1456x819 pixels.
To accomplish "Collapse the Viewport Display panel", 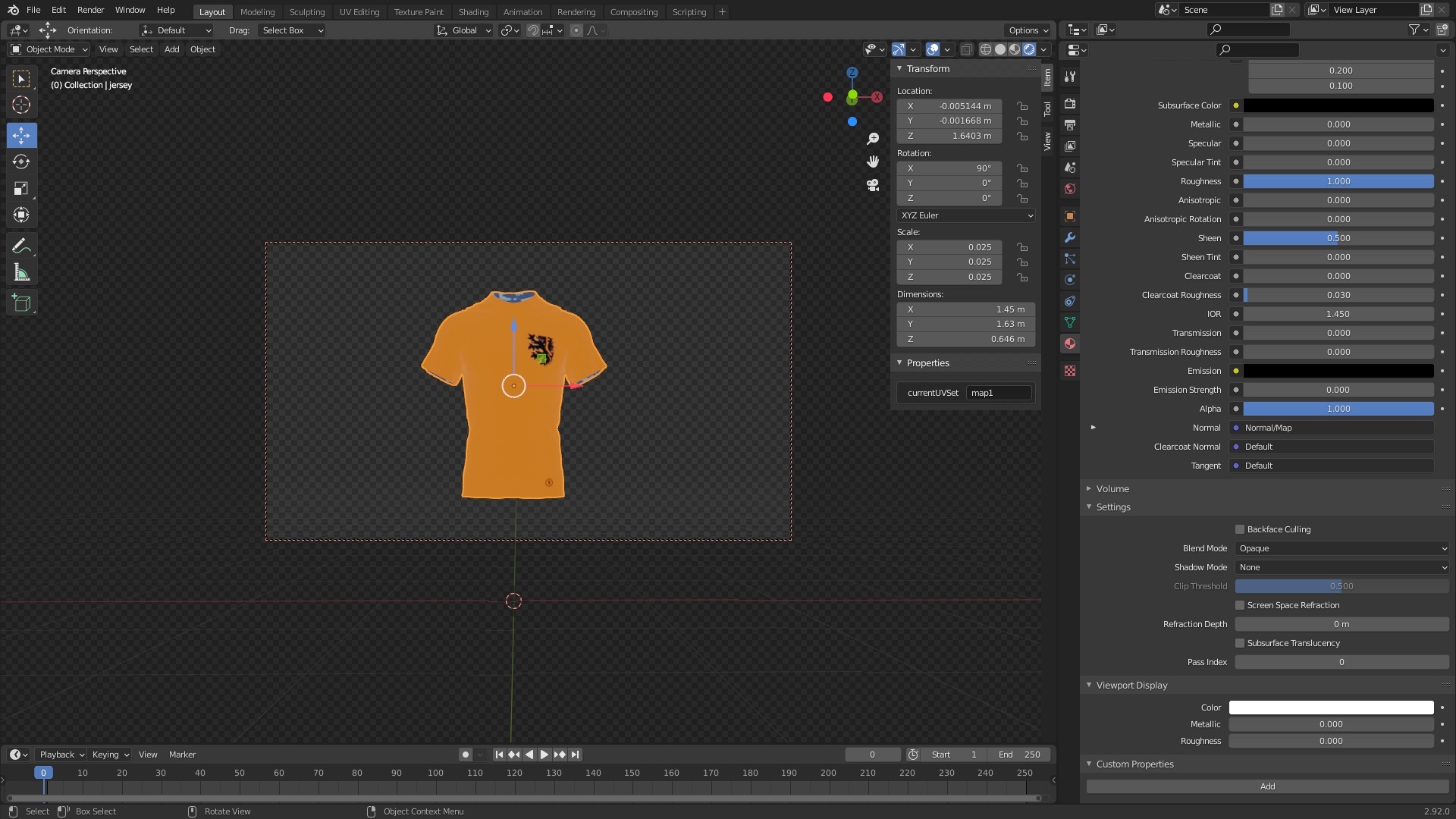I will coord(1131,686).
